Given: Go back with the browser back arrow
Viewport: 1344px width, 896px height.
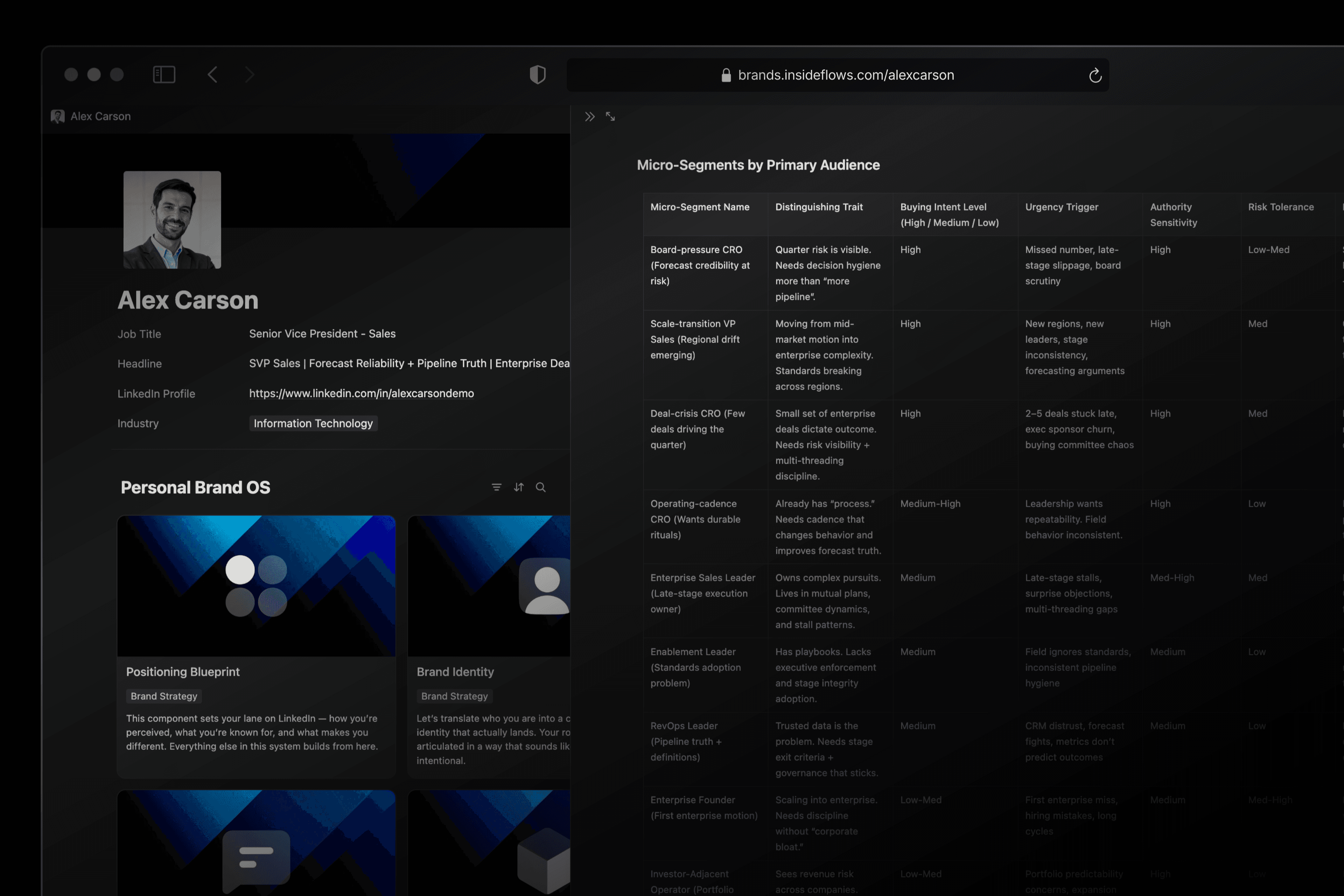Looking at the screenshot, I should 212,74.
